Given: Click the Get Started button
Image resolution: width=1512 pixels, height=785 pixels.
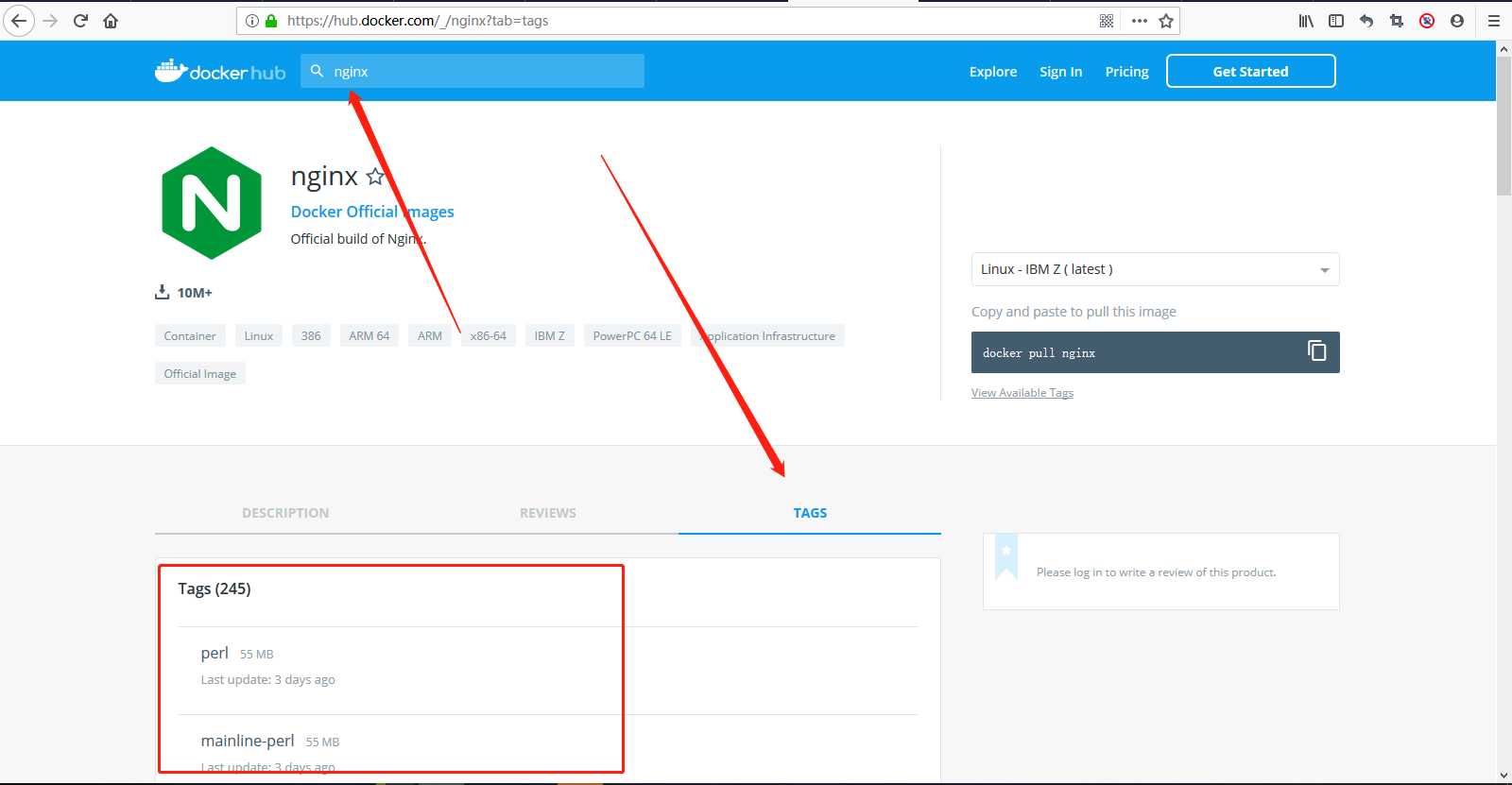Looking at the screenshot, I should pyautogui.click(x=1251, y=71).
